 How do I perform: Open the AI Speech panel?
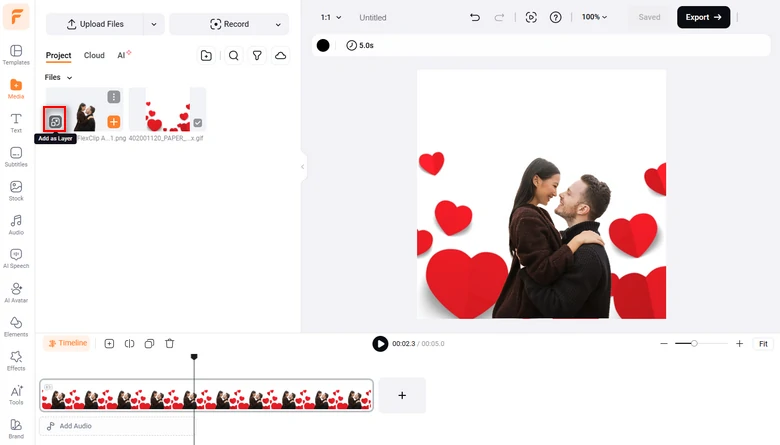tap(16, 259)
